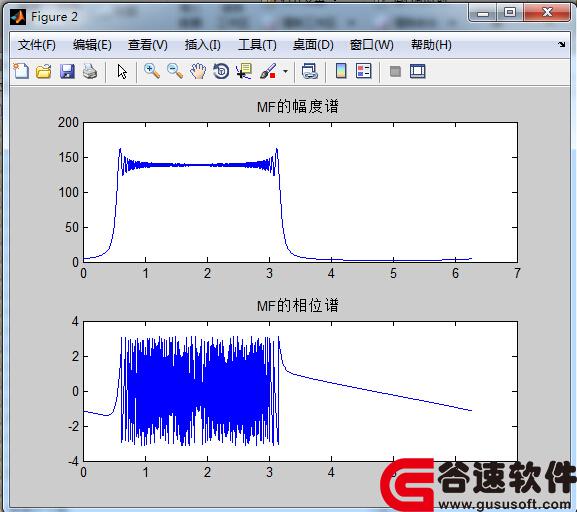Open the 工具(T) menu
This screenshot has height=512, width=577.
(257, 45)
